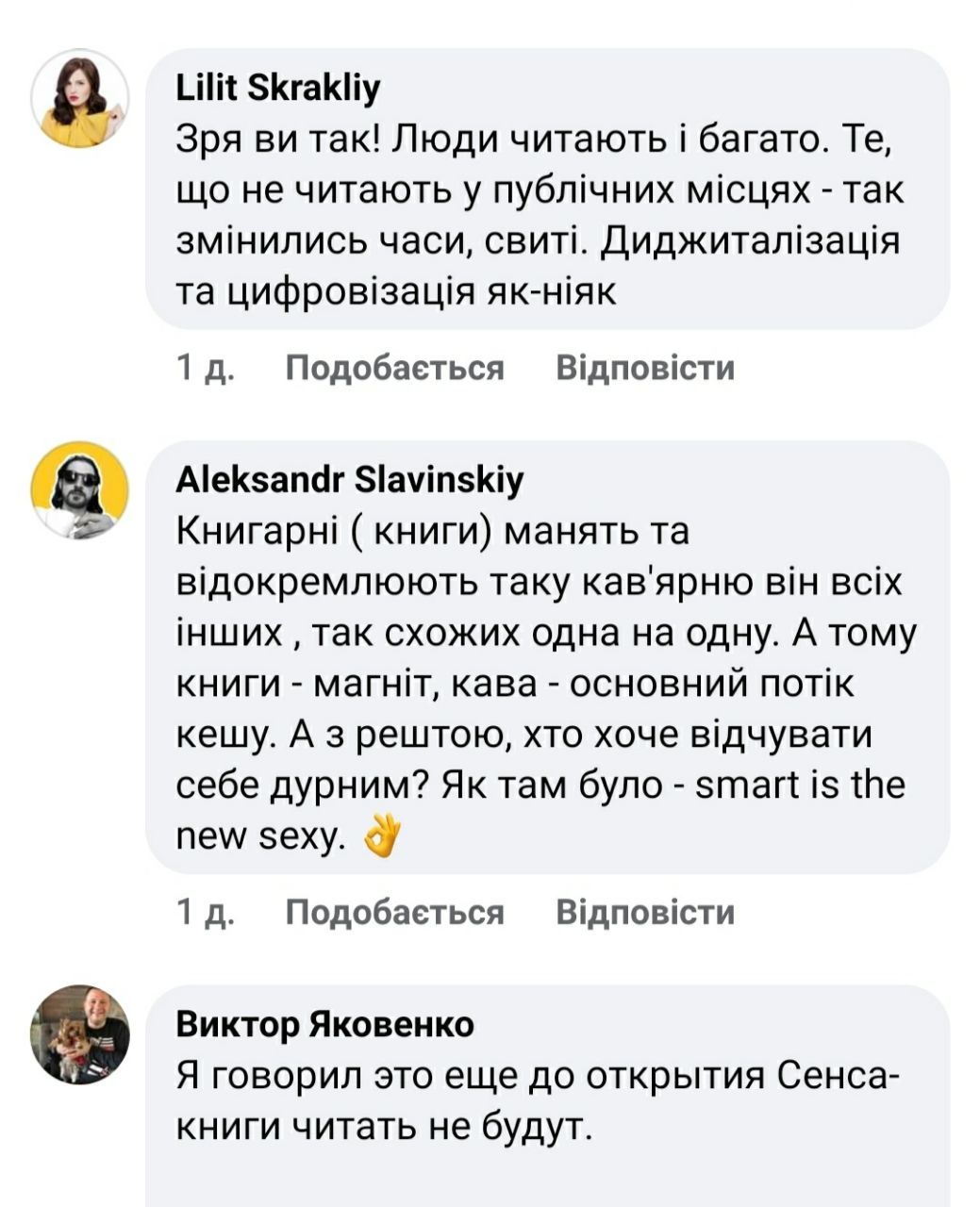Click the 1 д. timestamp on Aleksandr's comment

coord(203,911)
